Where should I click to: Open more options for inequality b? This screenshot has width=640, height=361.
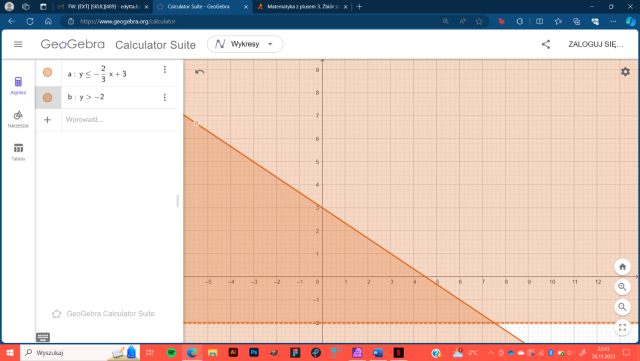pyautogui.click(x=164, y=97)
